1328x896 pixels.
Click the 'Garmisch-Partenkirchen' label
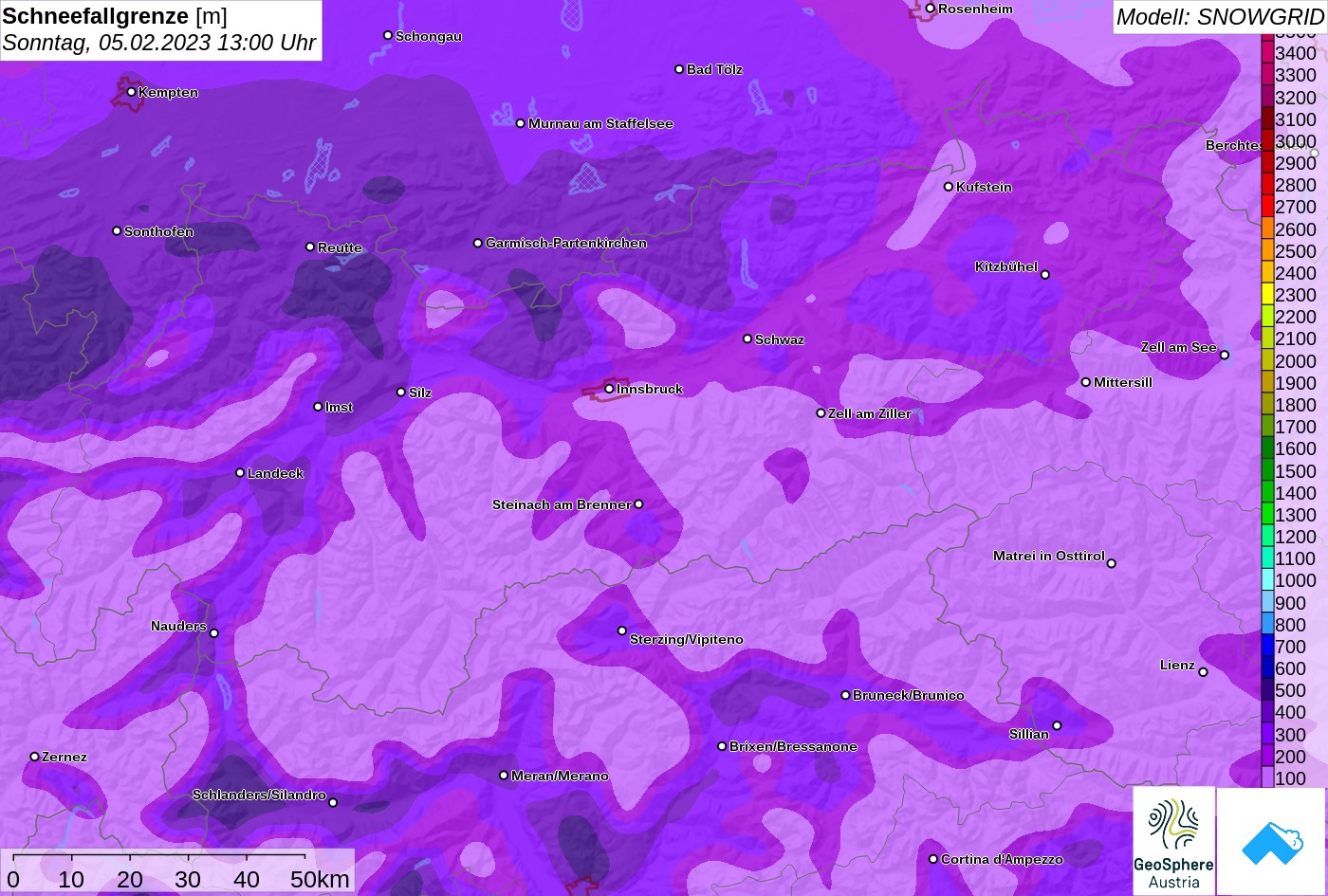(566, 243)
